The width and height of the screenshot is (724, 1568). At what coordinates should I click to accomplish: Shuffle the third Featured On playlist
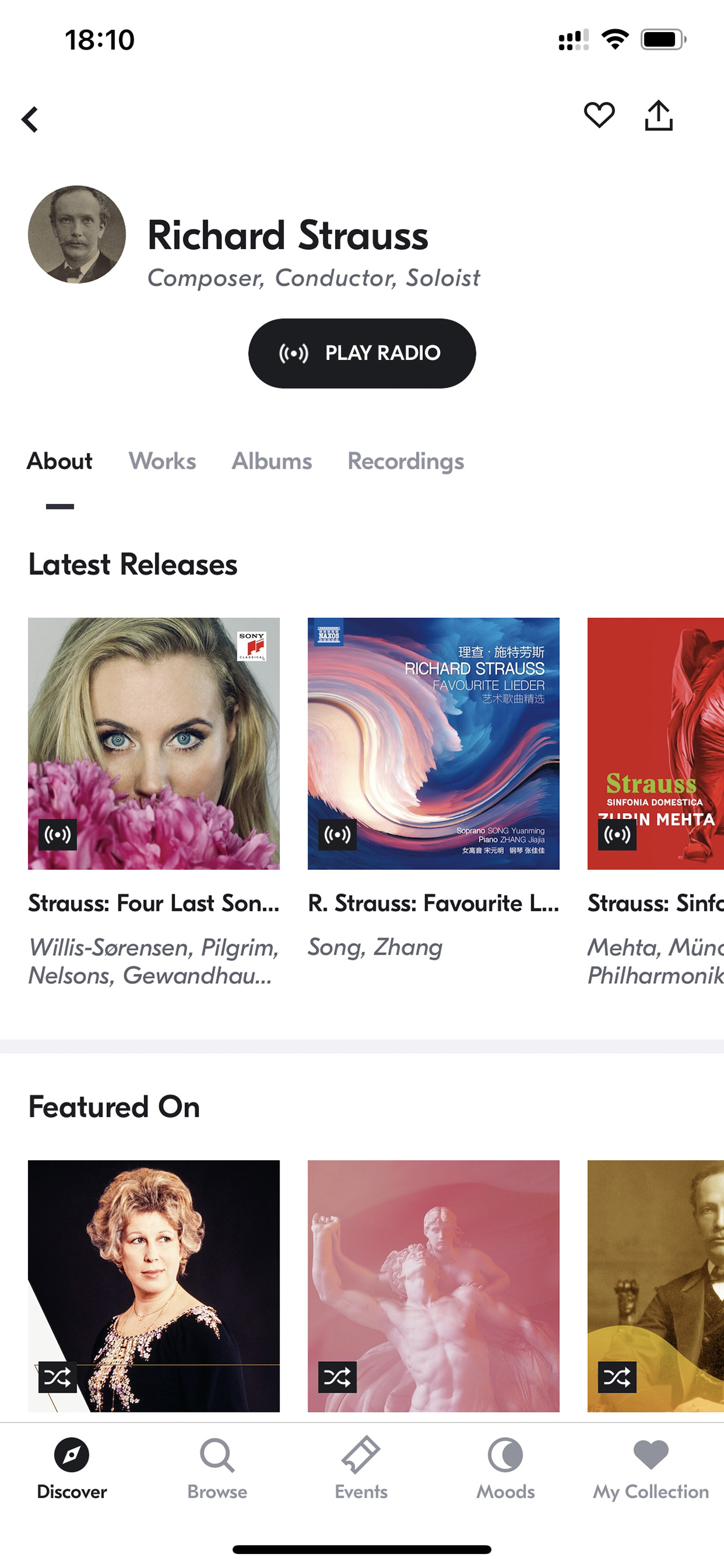point(618,1377)
